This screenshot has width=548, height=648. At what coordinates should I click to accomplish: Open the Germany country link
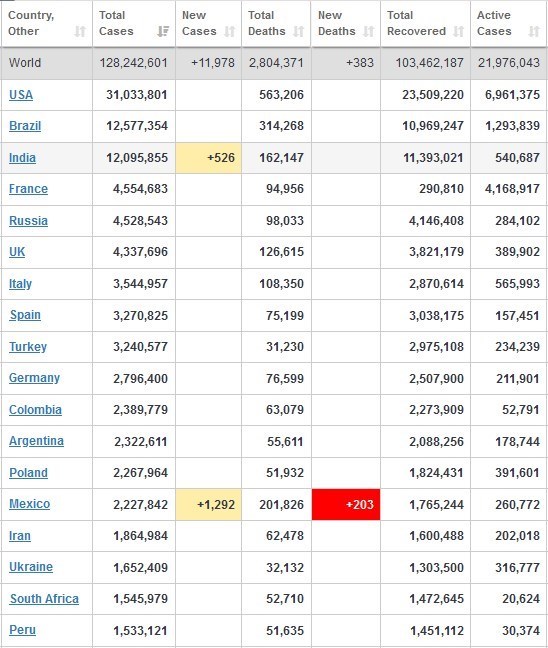[34, 378]
